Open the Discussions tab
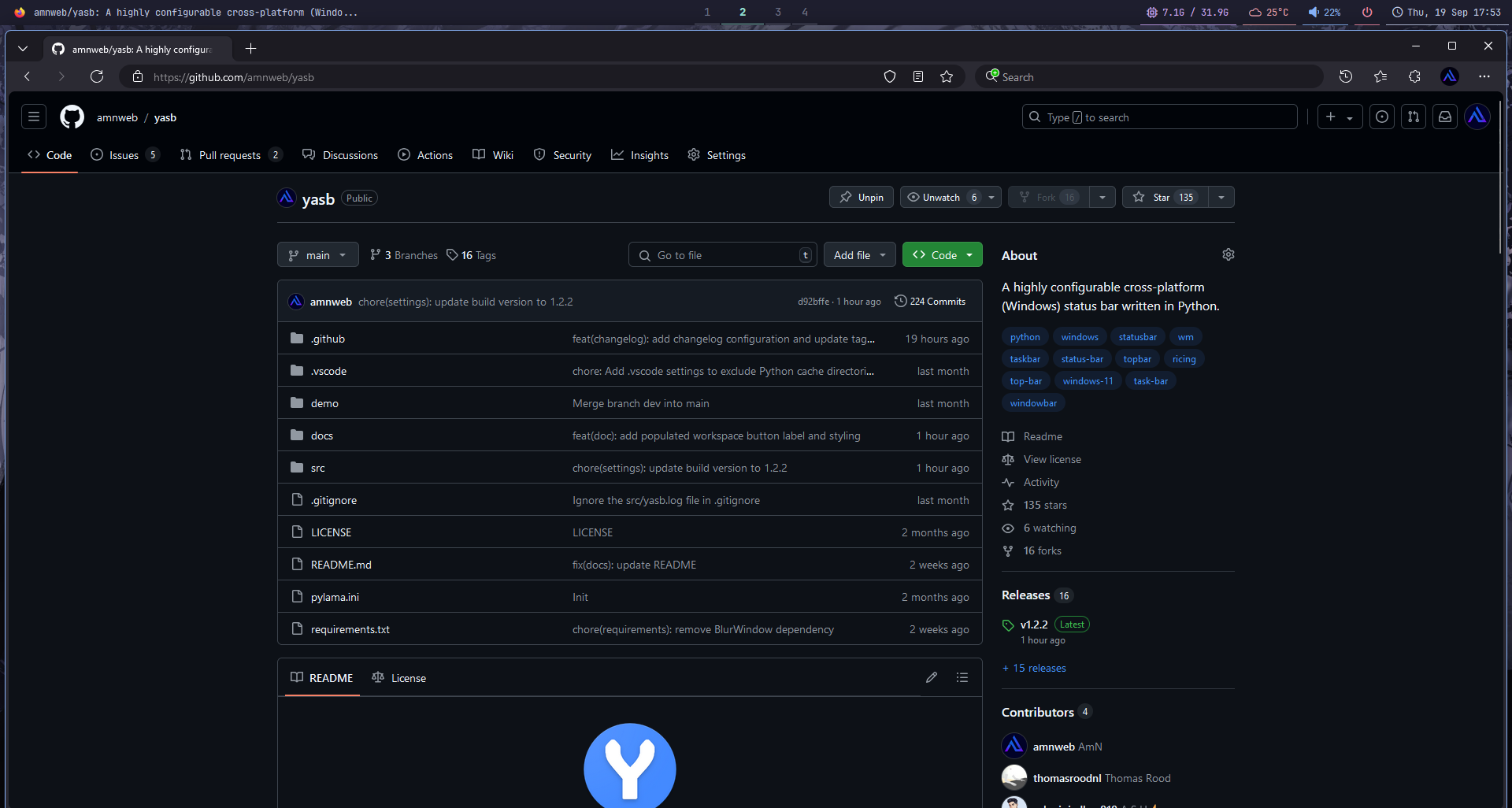The height and width of the screenshot is (808, 1512). click(340, 155)
